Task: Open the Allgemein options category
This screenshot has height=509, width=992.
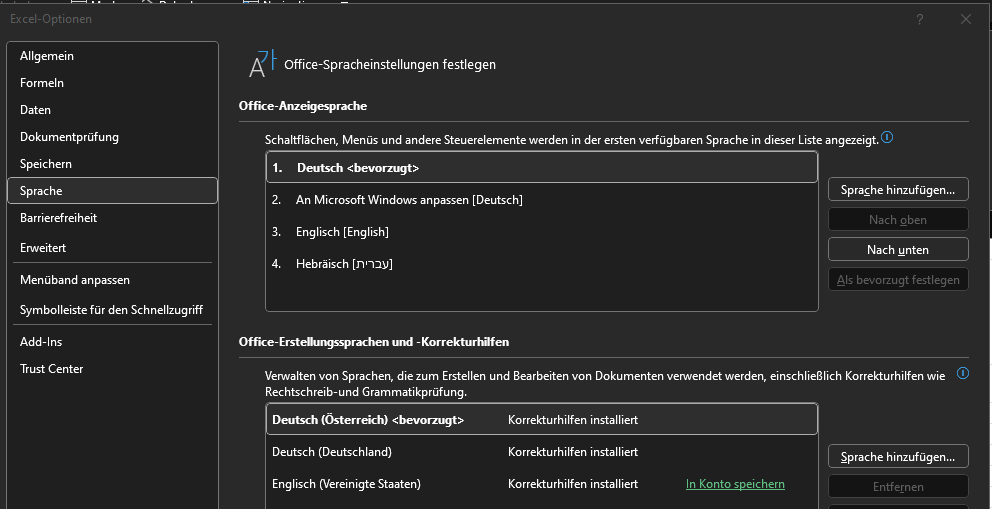Action: click(x=112, y=56)
